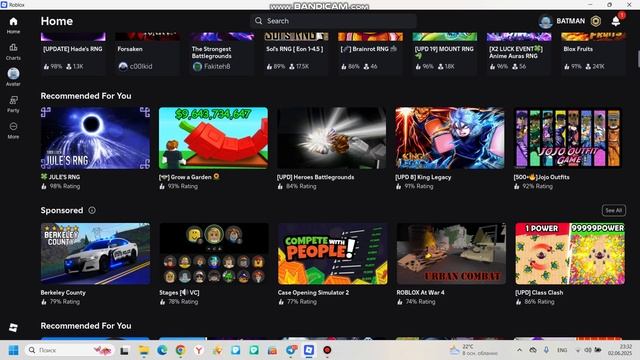This screenshot has height=360, width=640.
Task: Click the ROBLOX At War 4 title
Action: pos(420,292)
